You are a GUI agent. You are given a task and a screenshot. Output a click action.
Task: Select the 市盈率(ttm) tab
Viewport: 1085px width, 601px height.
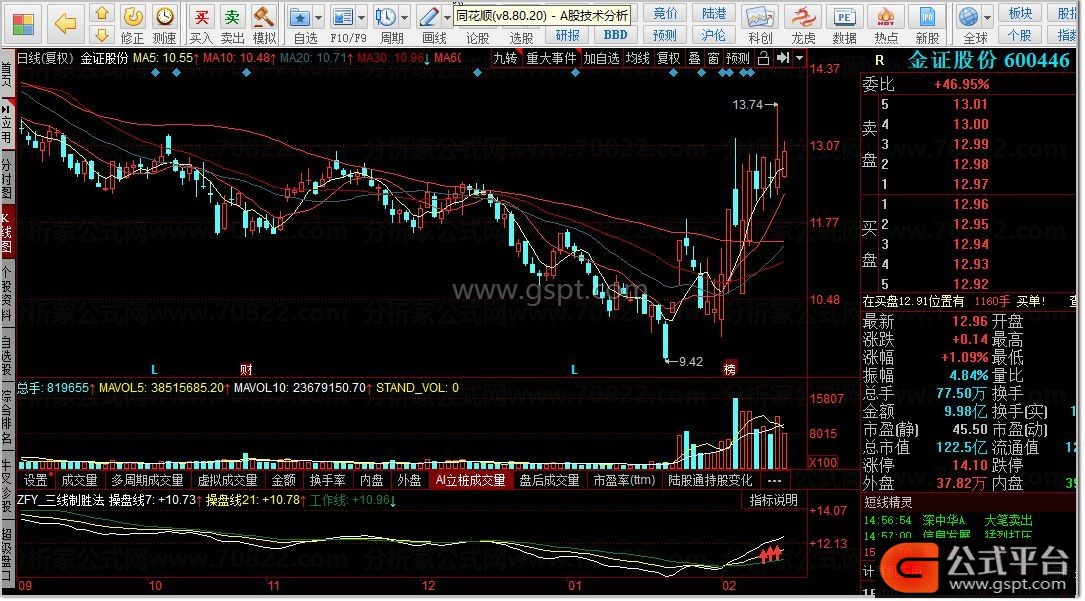623,480
